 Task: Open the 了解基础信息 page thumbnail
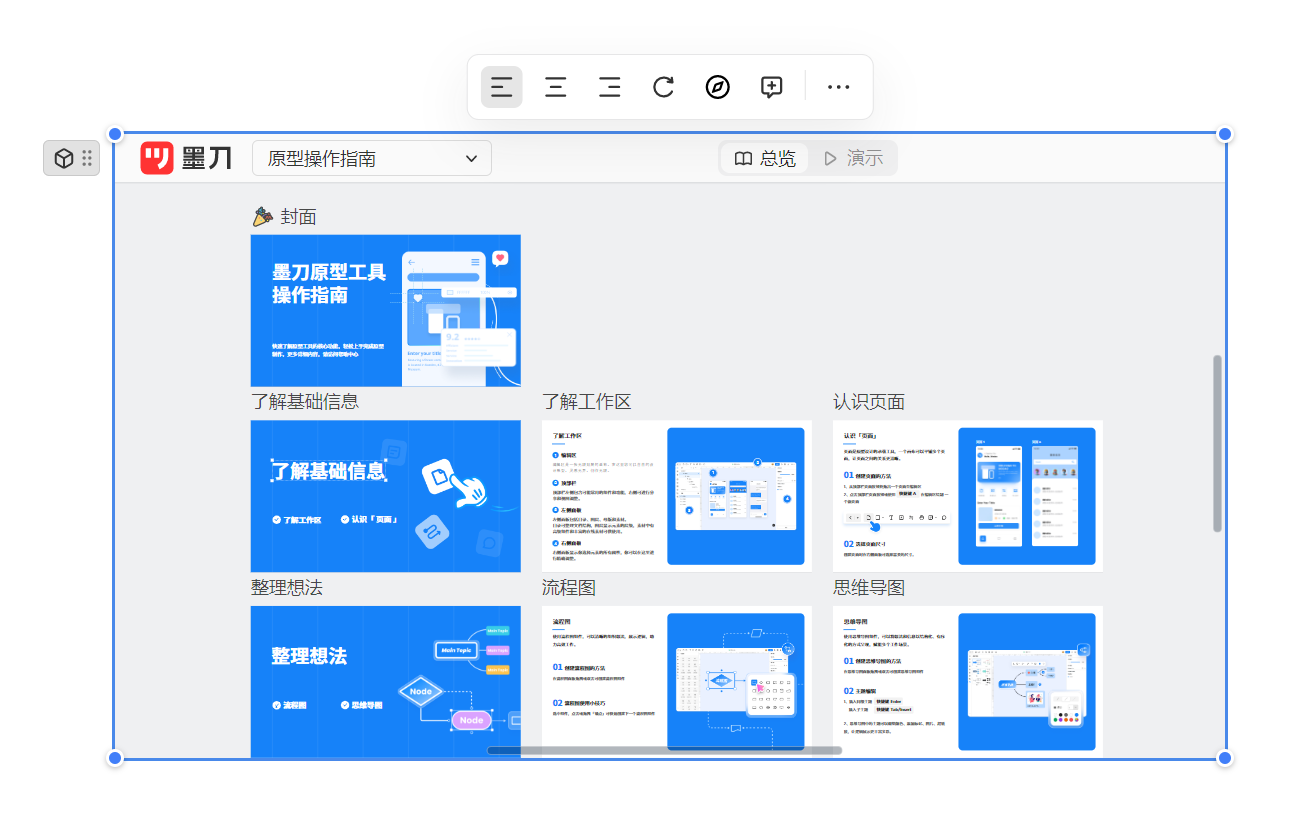pos(386,496)
